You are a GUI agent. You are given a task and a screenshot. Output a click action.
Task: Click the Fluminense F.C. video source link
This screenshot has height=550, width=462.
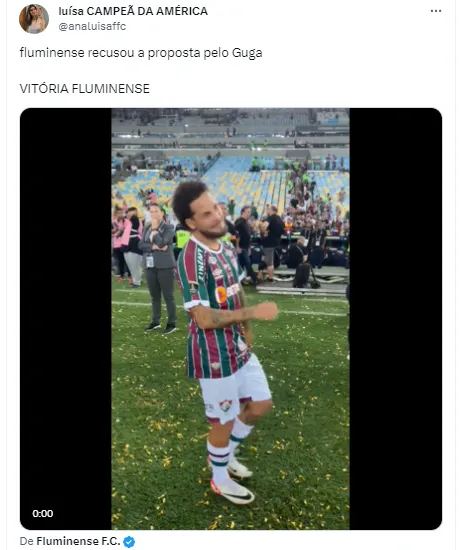click(x=78, y=541)
